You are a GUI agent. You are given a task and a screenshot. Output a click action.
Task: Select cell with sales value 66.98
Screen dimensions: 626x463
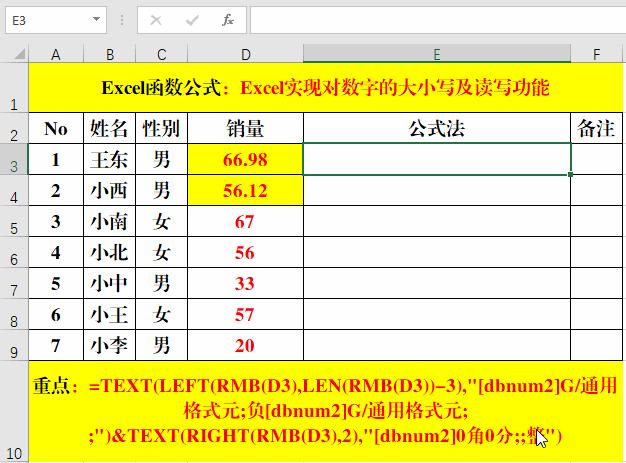[x=245, y=159]
